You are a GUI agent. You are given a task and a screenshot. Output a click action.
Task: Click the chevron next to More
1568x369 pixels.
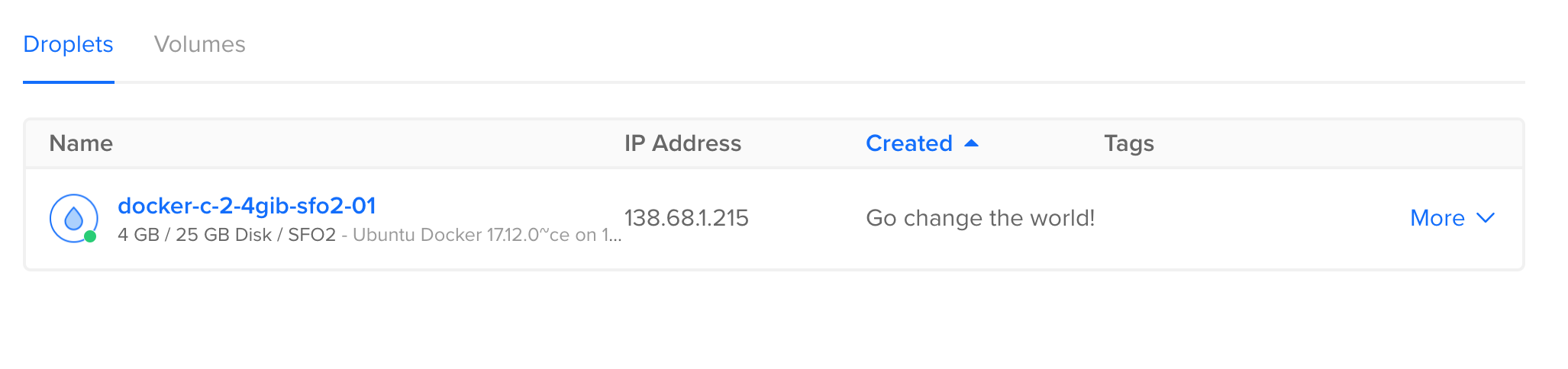tap(1485, 218)
